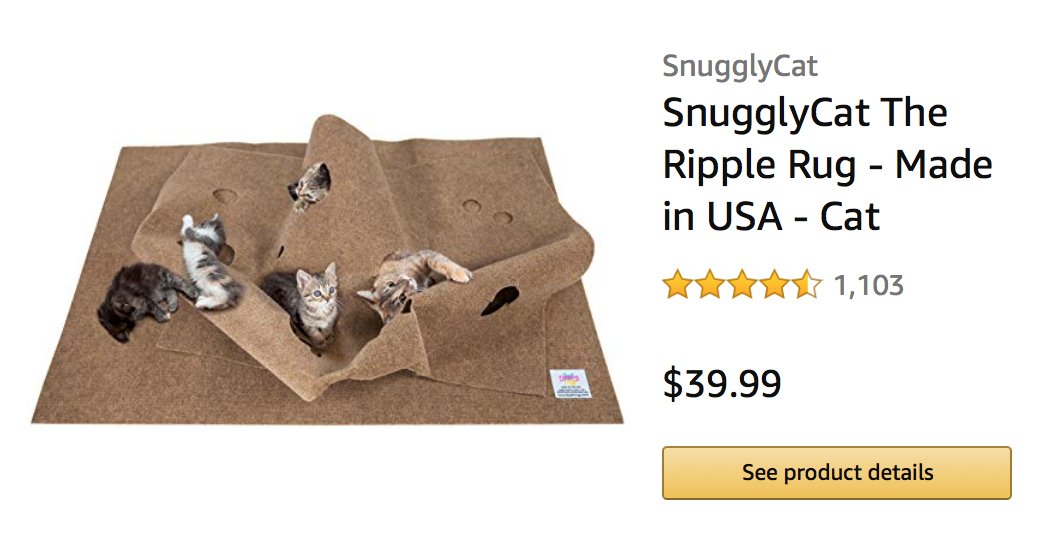The height and width of the screenshot is (552, 1052).
Task: Click the half-filled fifth rating star
Action: tap(806, 285)
